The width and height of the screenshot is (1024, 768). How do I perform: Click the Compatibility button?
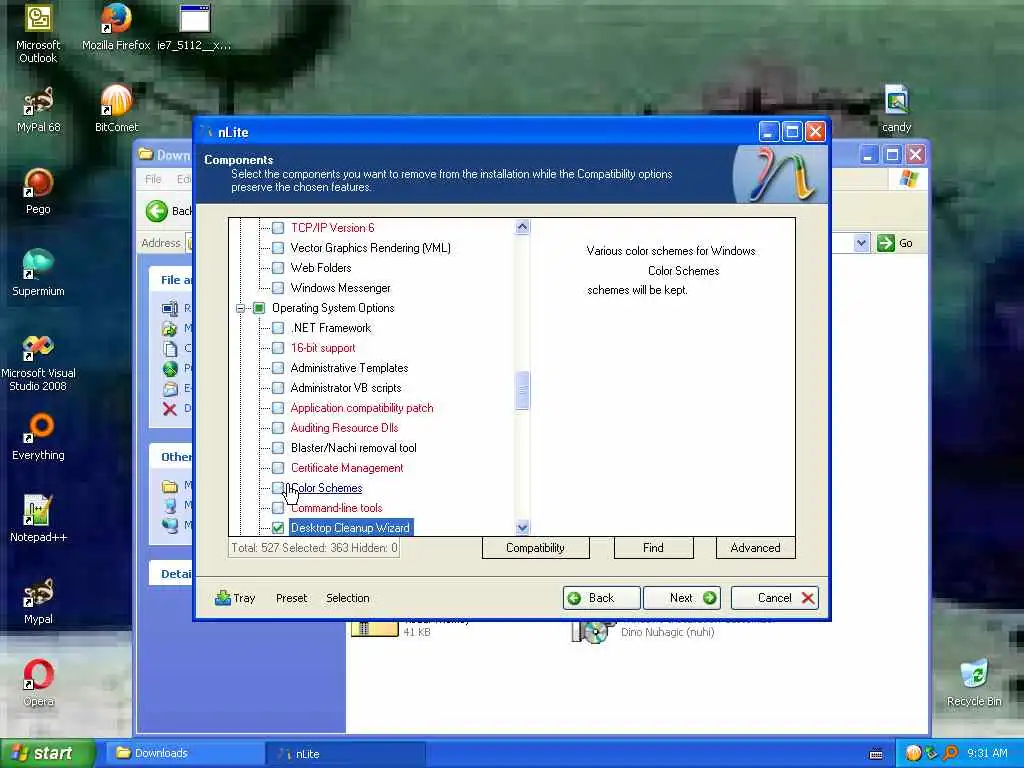click(x=536, y=548)
